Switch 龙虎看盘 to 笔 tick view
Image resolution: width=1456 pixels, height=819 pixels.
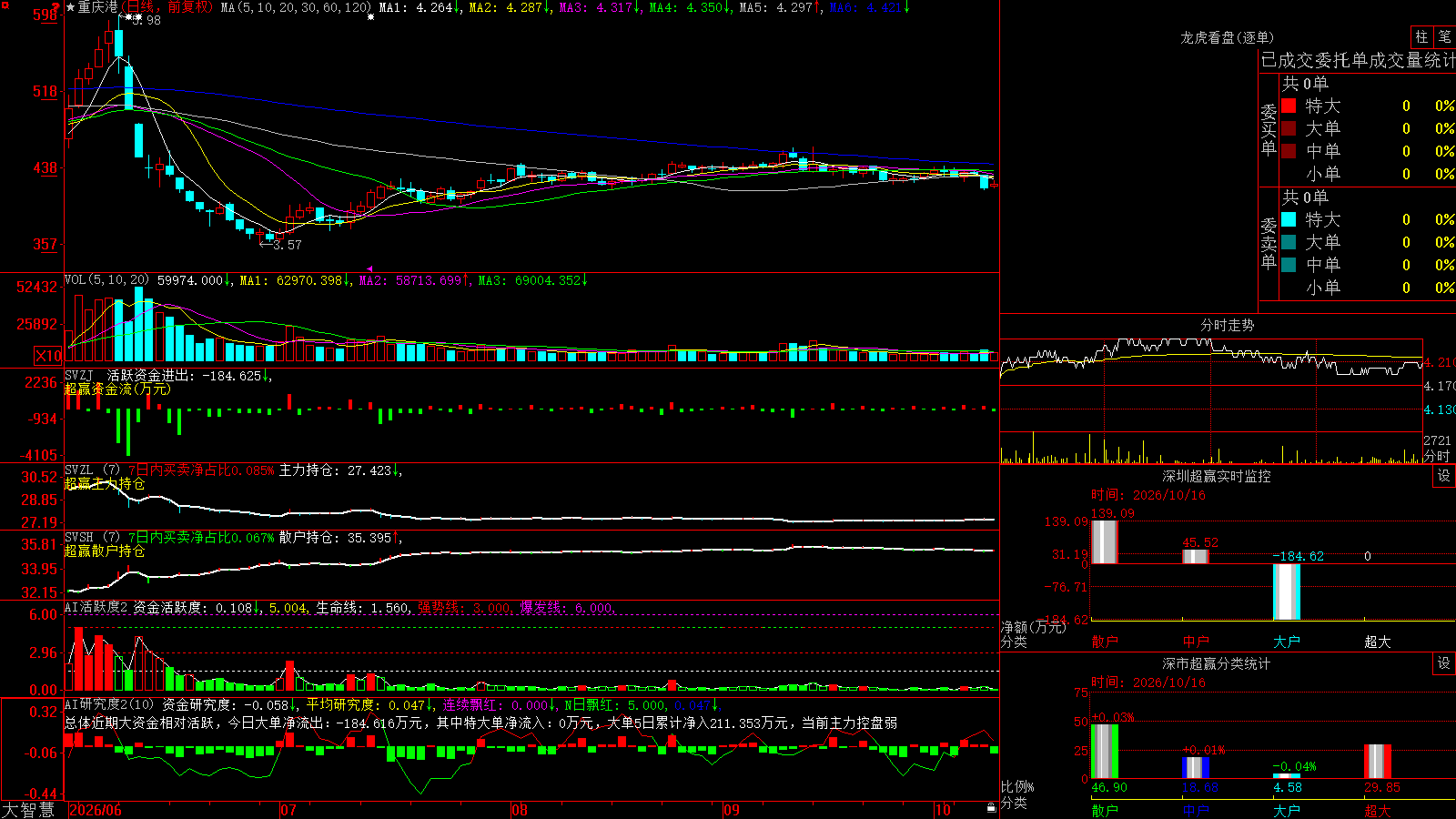pos(1444,37)
